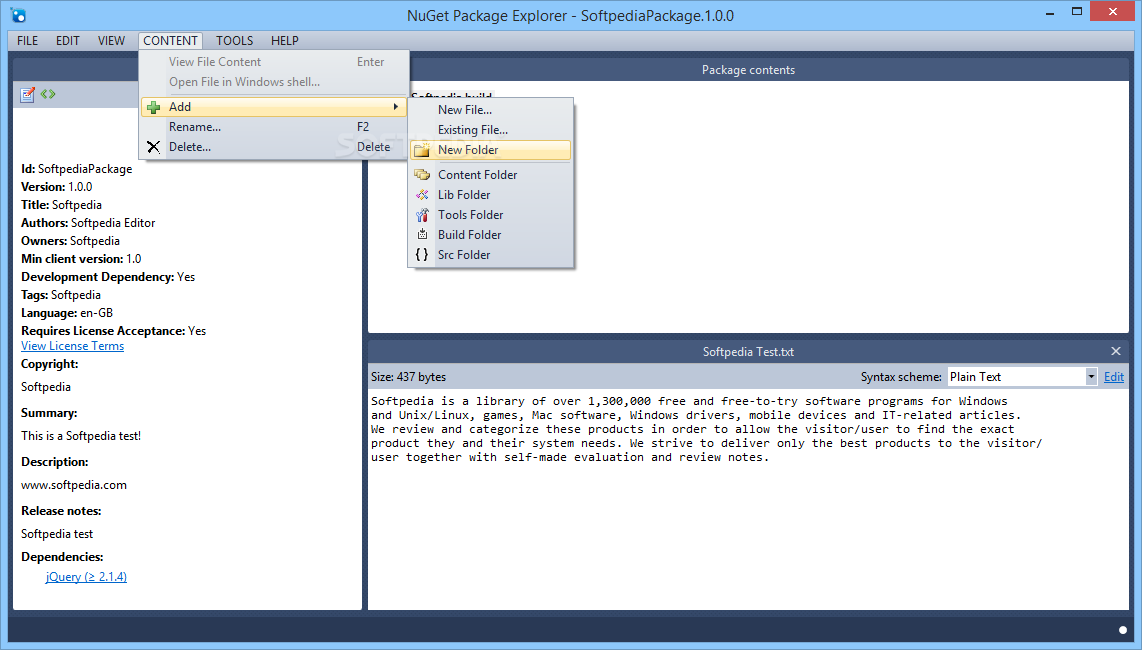Click inside the file content text area
Viewport: 1142px width, 650px height.
(748, 499)
